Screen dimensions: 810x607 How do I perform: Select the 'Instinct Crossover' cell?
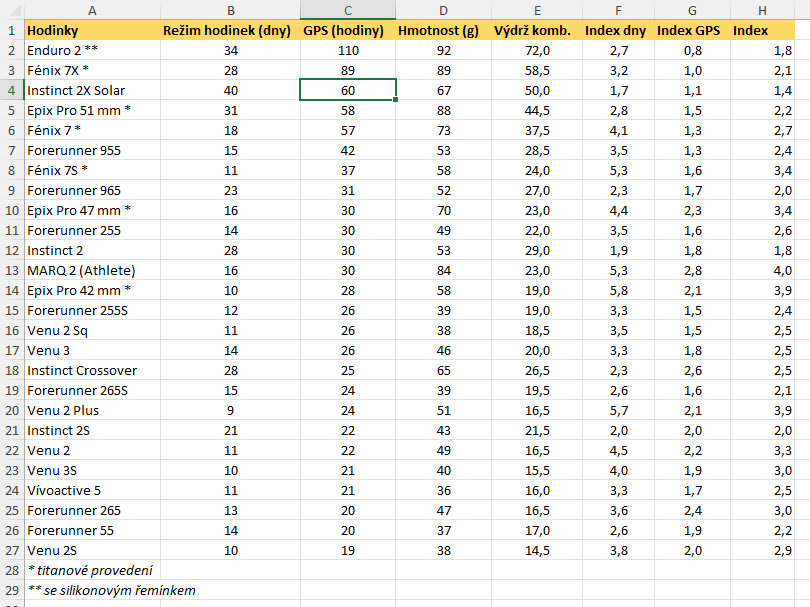tap(92, 371)
